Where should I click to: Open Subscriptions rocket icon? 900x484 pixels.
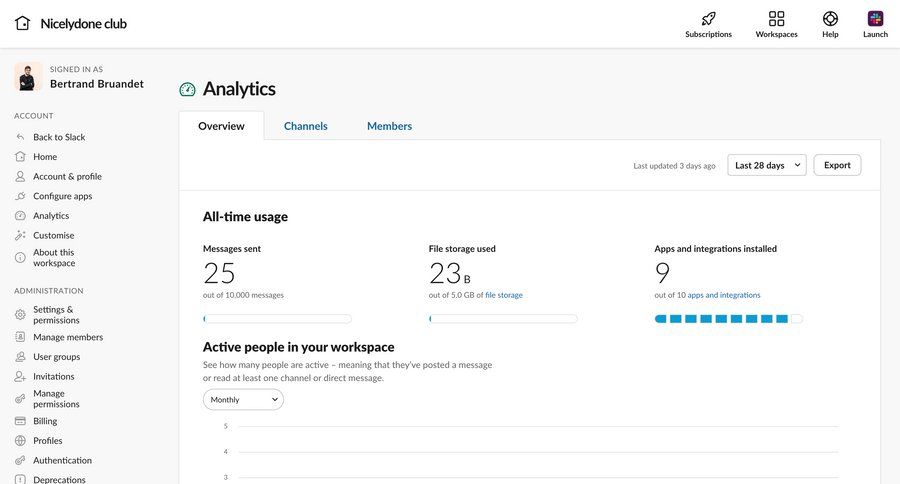pyautogui.click(x=708, y=18)
